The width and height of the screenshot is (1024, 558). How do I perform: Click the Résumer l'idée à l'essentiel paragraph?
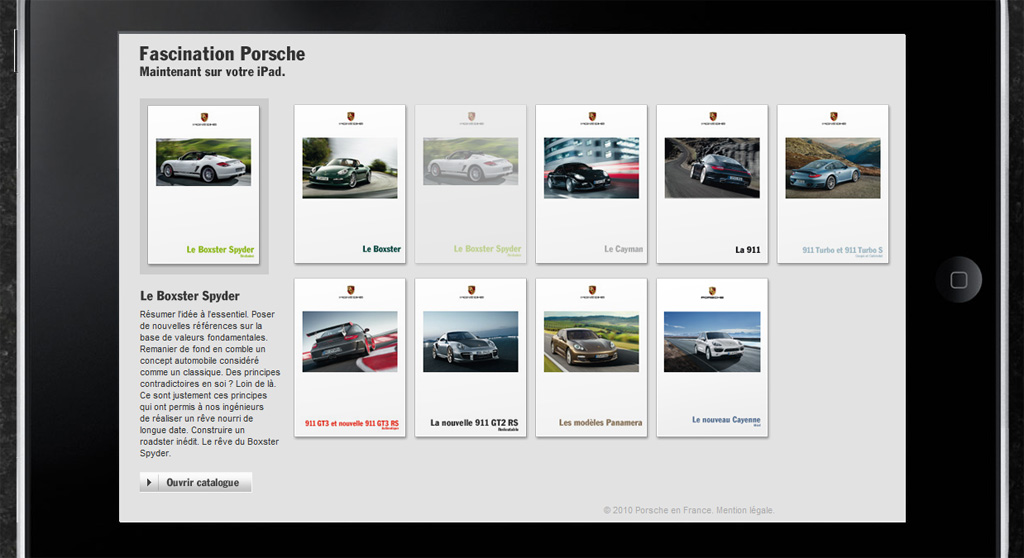210,384
